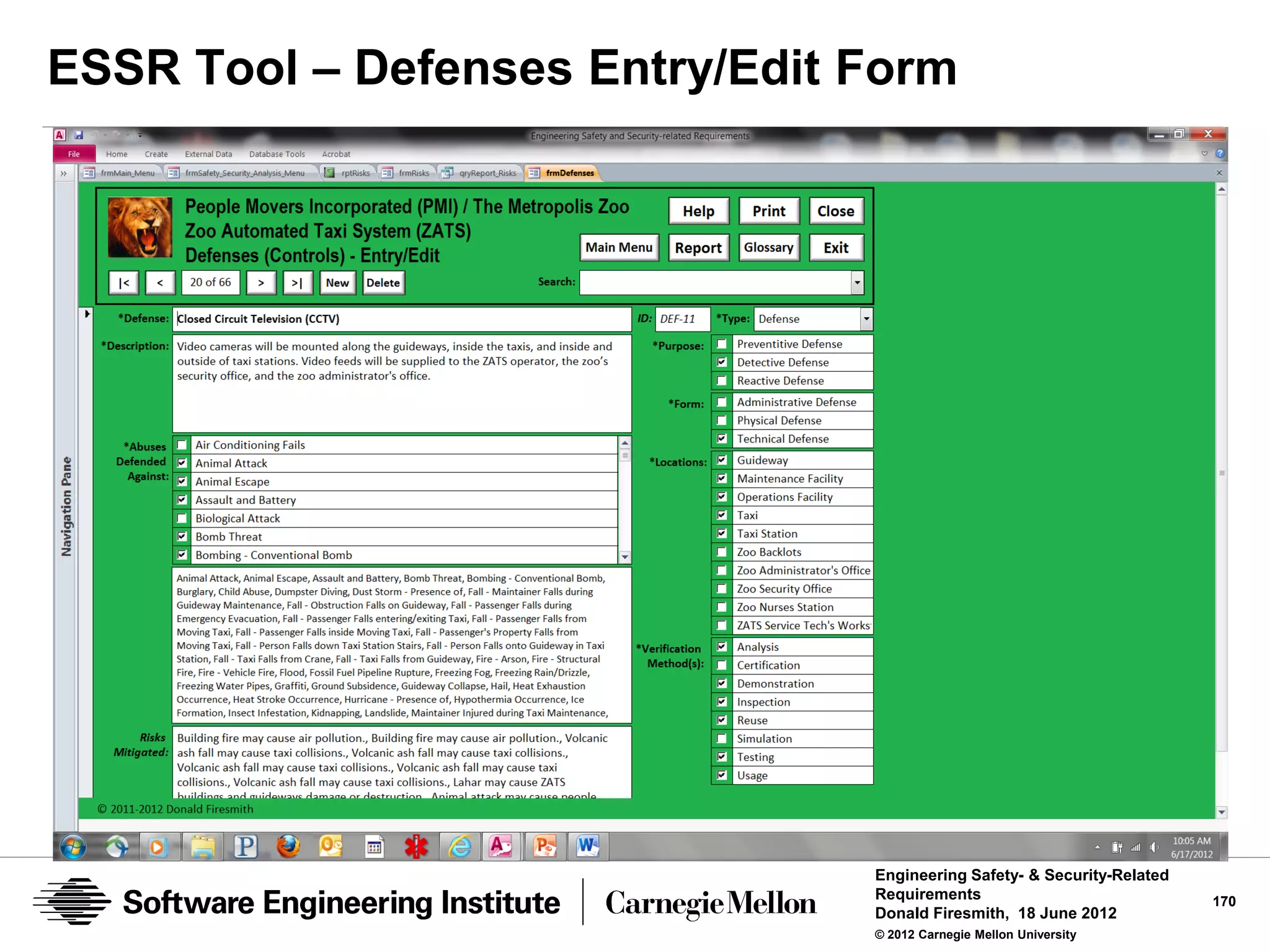This screenshot has height=952, width=1270.
Task: Check the Simulation verification checkbox
Action: click(722, 739)
